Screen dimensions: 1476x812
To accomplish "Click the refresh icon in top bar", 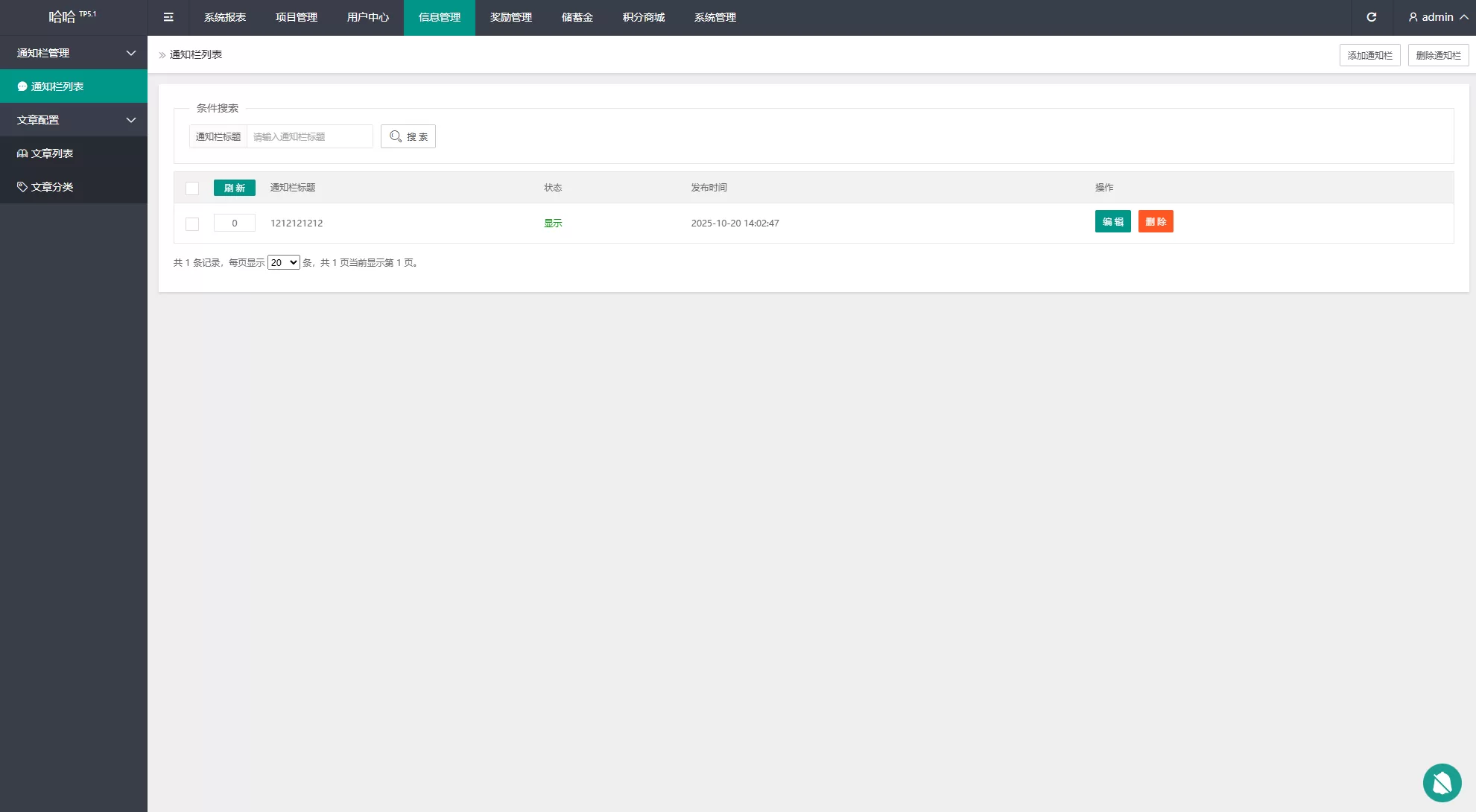I will (1371, 17).
